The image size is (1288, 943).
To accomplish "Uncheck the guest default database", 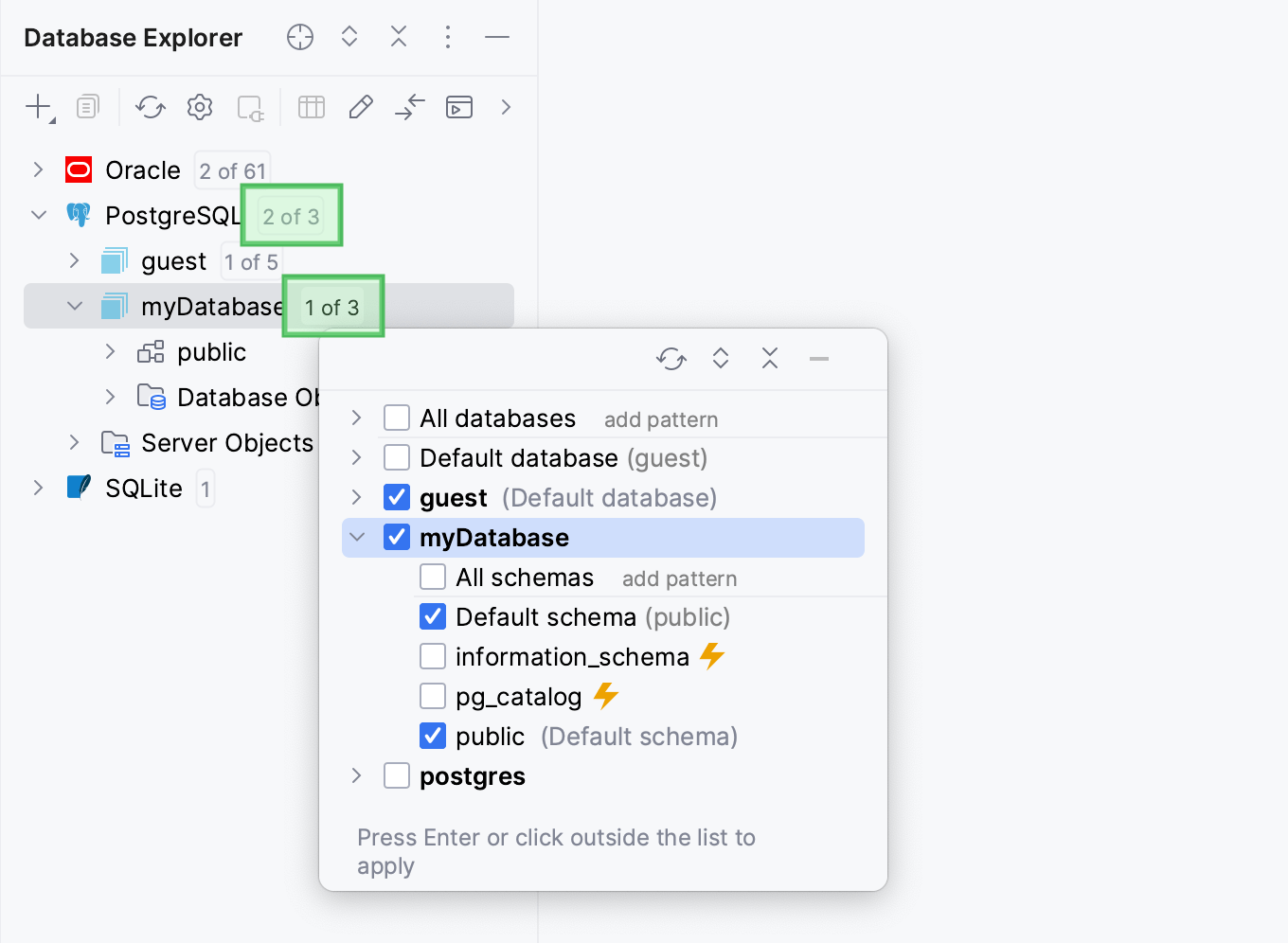I will [x=397, y=497].
